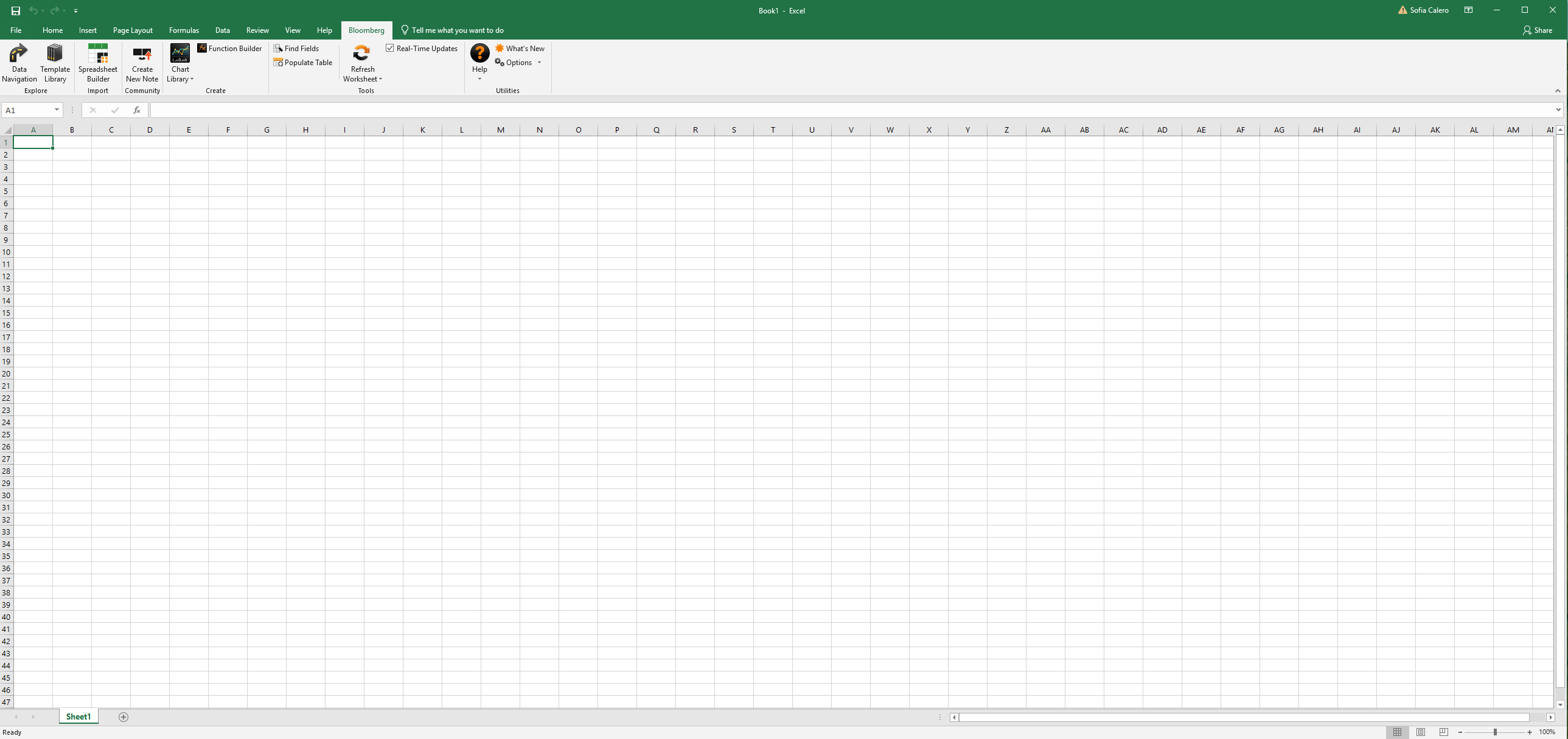Open the Name Box dropdown
1568x739 pixels.
[58, 110]
